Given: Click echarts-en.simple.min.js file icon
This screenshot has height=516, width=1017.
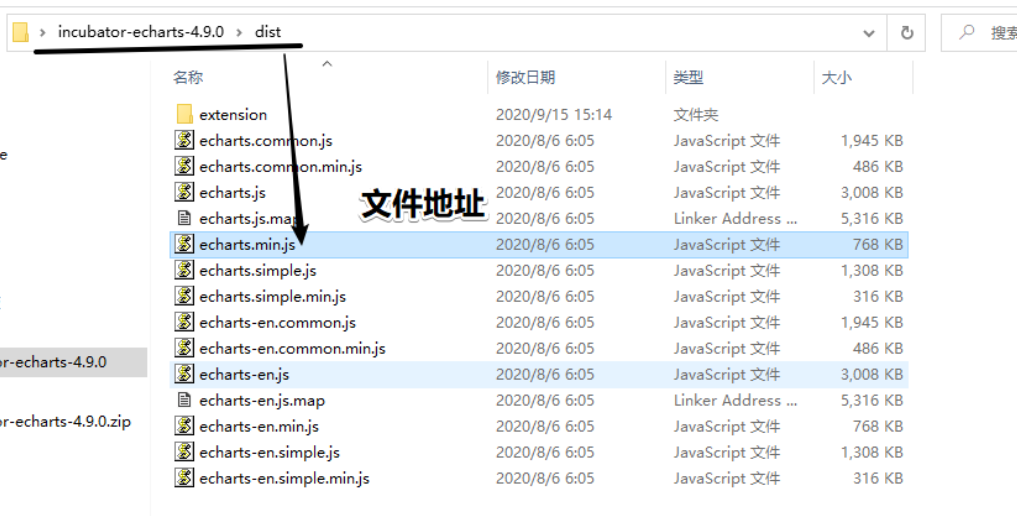Looking at the screenshot, I should pyautogui.click(x=184, y=477).
